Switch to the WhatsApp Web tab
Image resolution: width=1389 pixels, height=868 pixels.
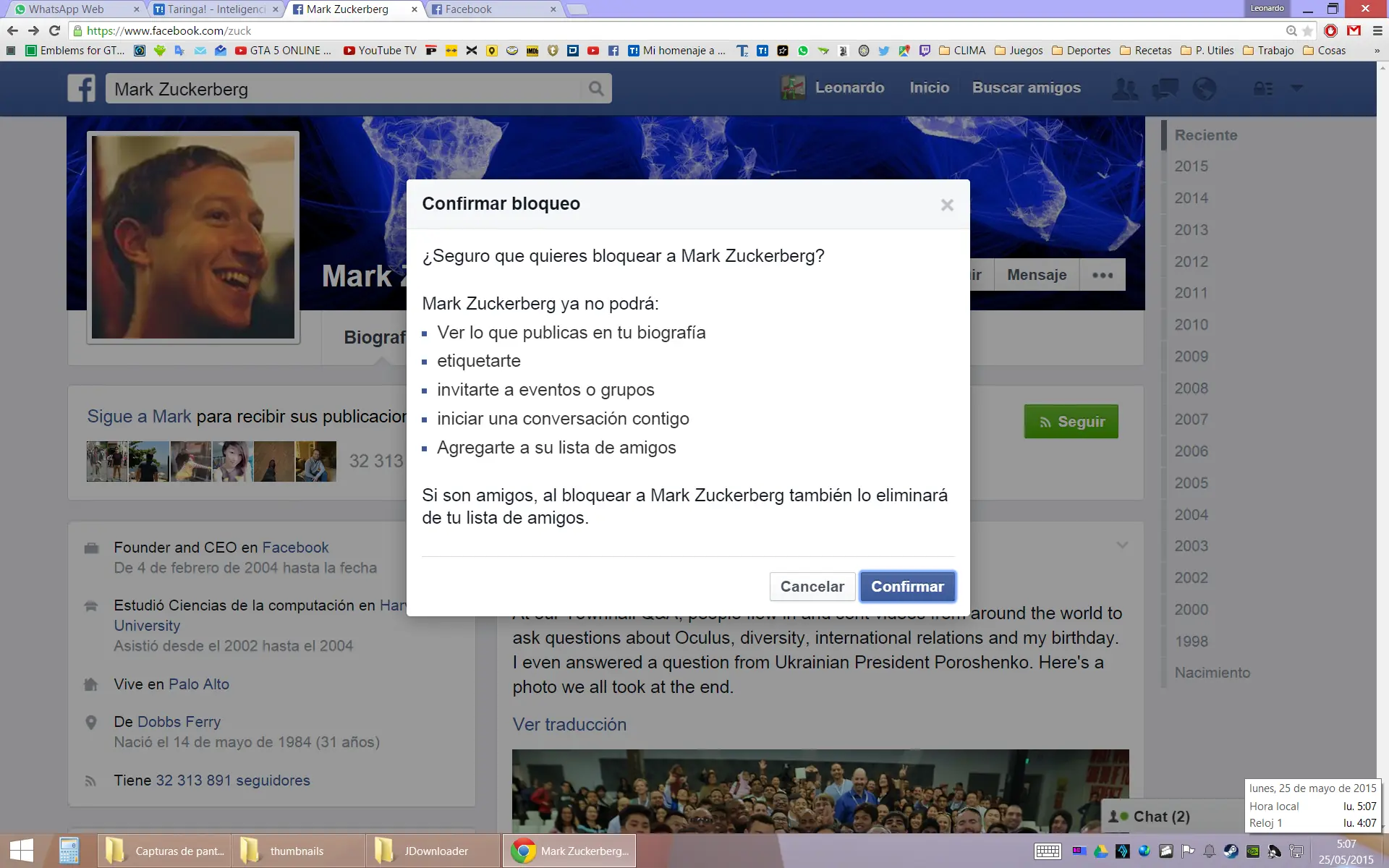(x=72, y=9)
